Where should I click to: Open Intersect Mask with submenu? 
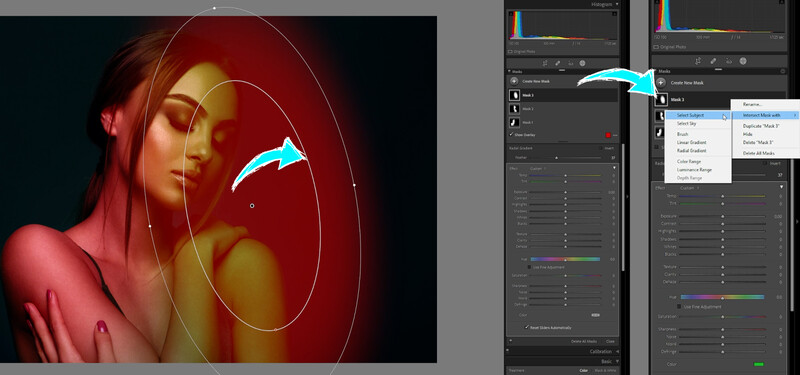765,115
